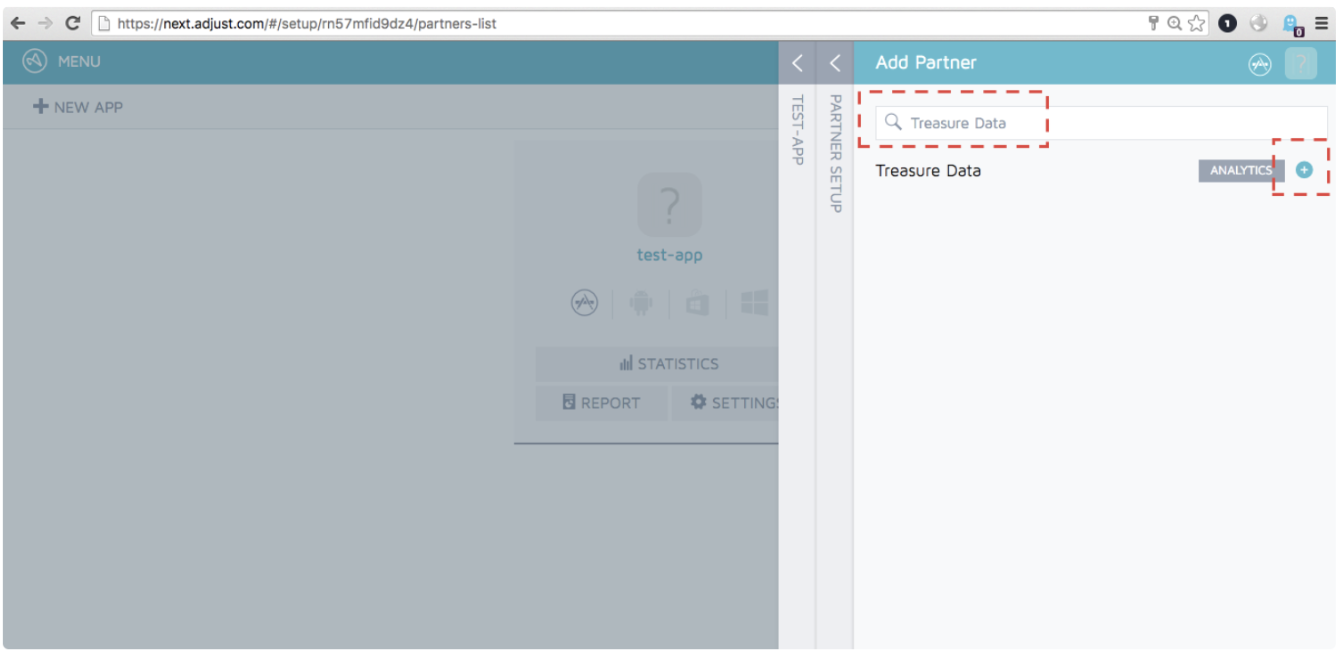Select the iOS App Store icon under test-app

(584, 303)
